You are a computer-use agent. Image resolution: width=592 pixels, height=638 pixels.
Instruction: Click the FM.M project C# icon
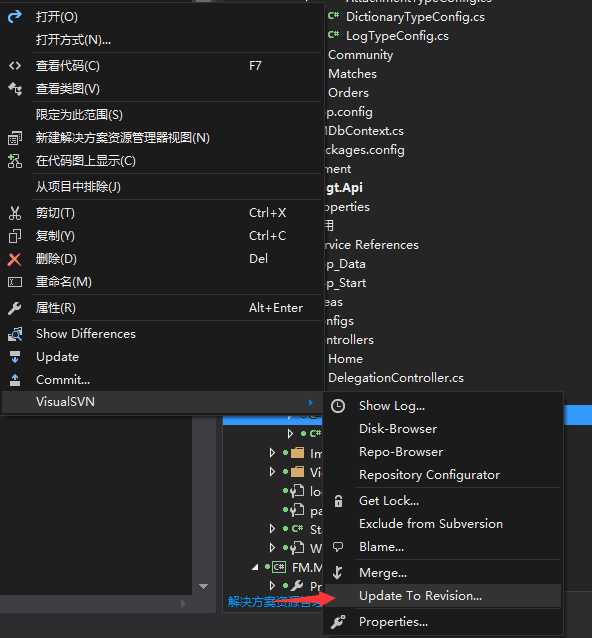[x=279, y=567]
